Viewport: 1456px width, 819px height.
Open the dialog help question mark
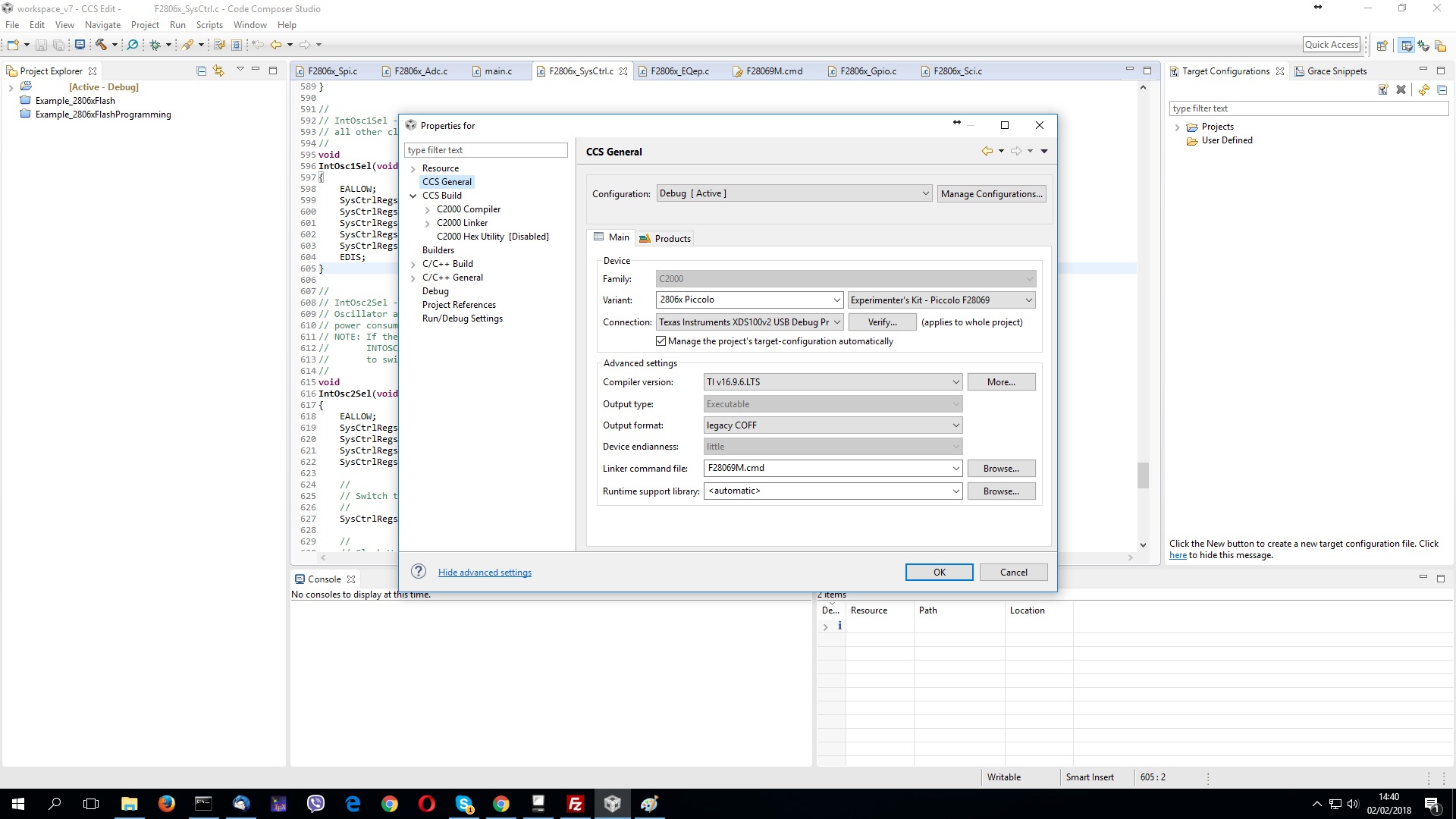point(419,572)
